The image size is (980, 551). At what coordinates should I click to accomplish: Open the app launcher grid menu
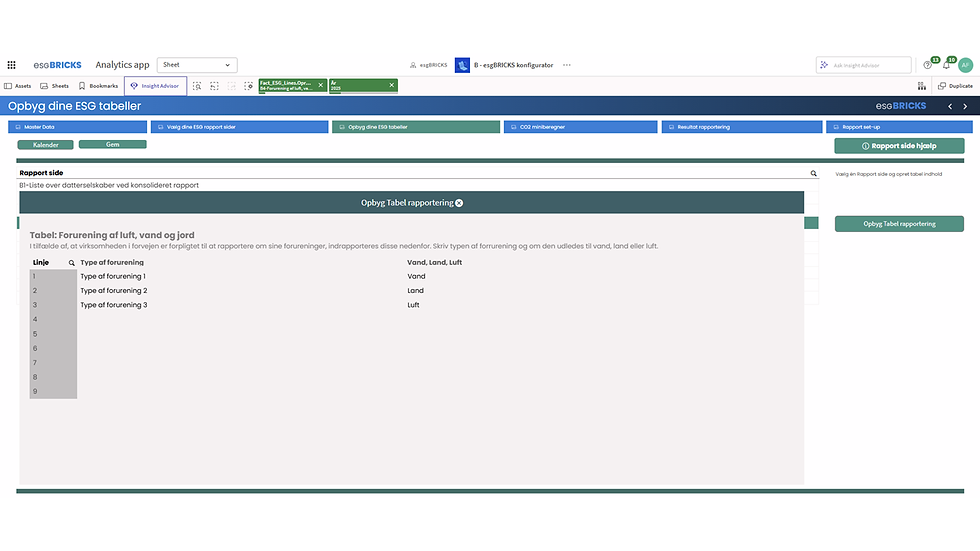click(11, 65)
